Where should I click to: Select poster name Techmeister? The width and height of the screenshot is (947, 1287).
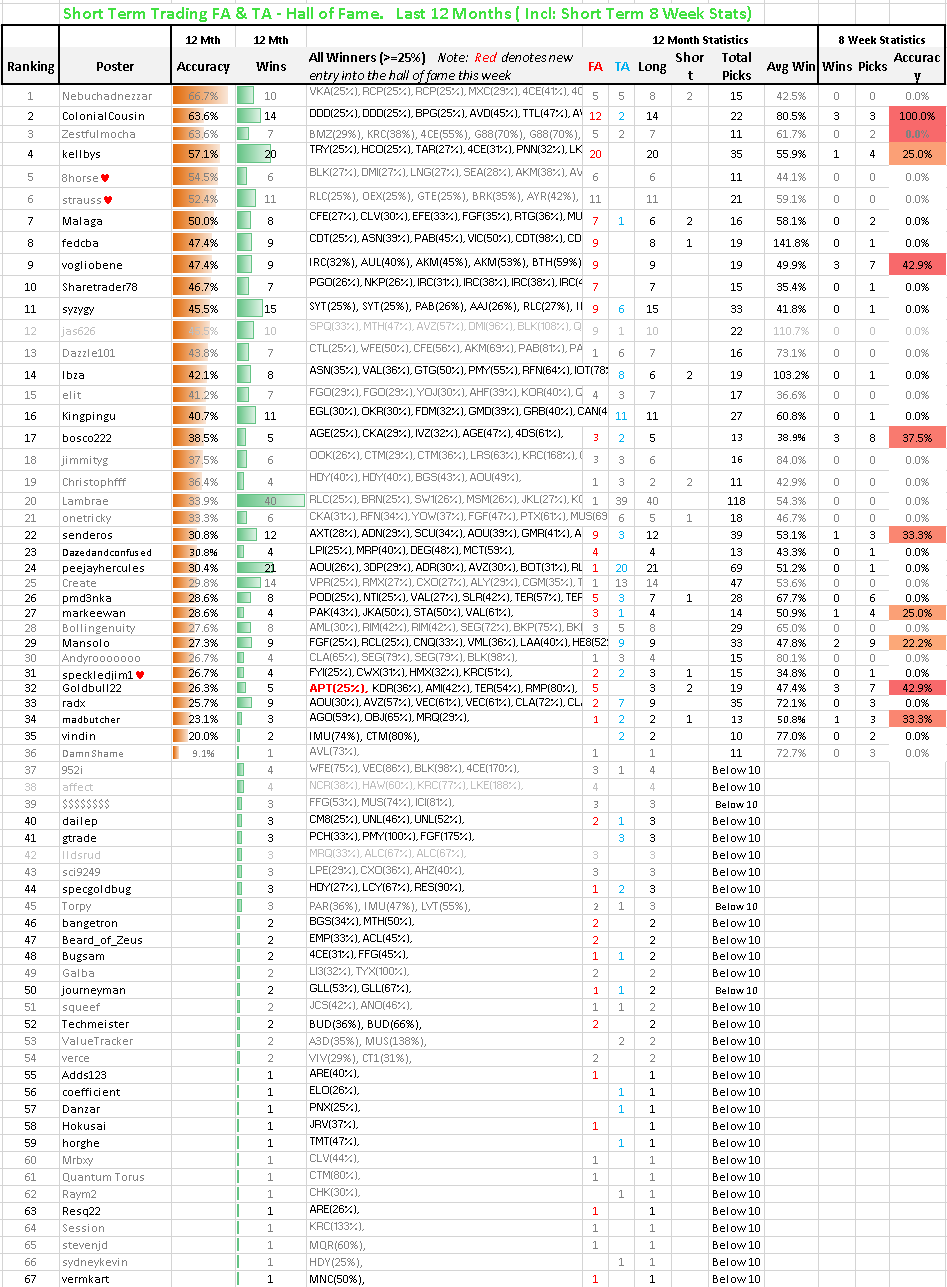pos(95,1024)
